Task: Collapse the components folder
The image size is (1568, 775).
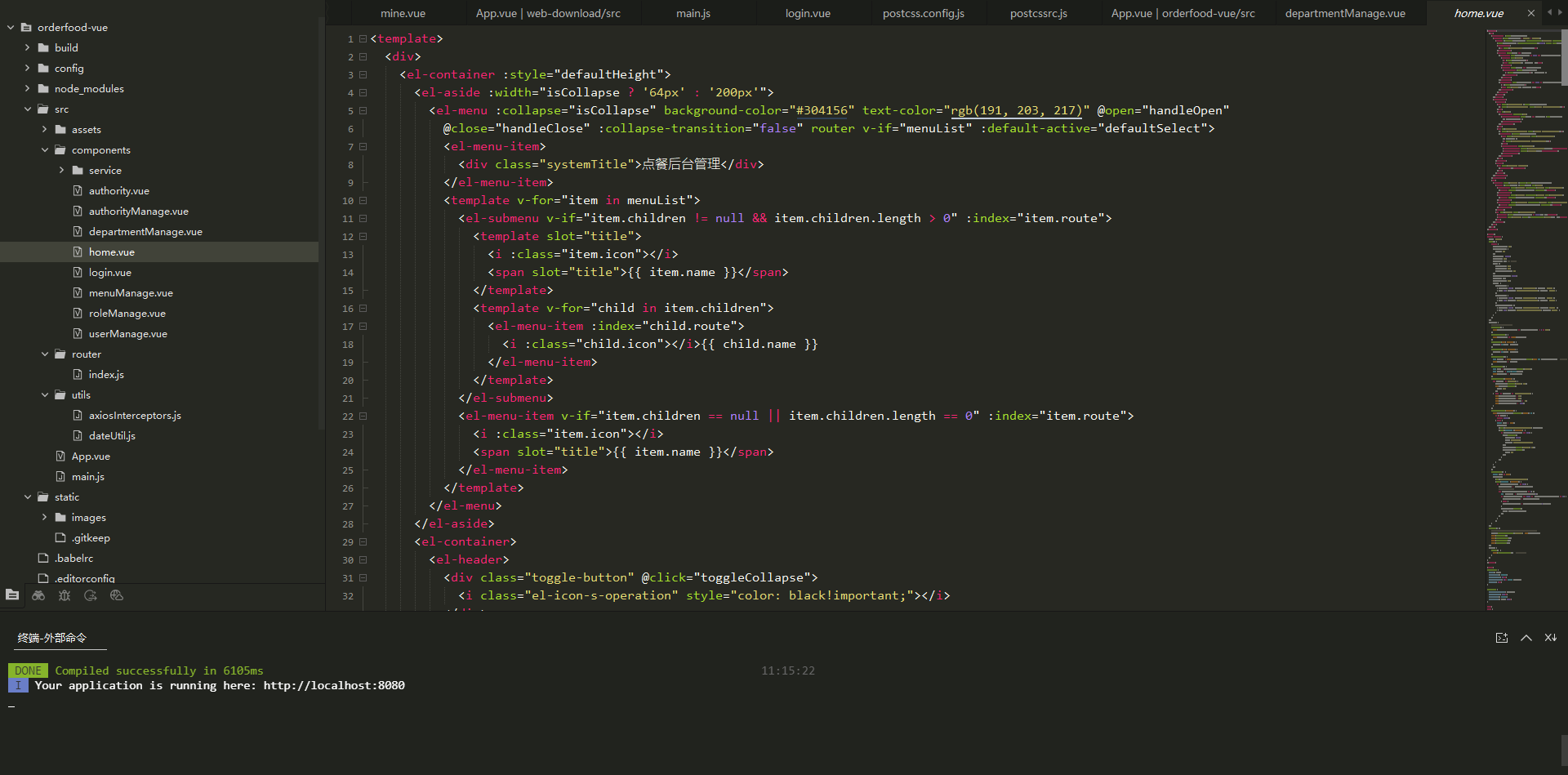Action: point(45,150)
